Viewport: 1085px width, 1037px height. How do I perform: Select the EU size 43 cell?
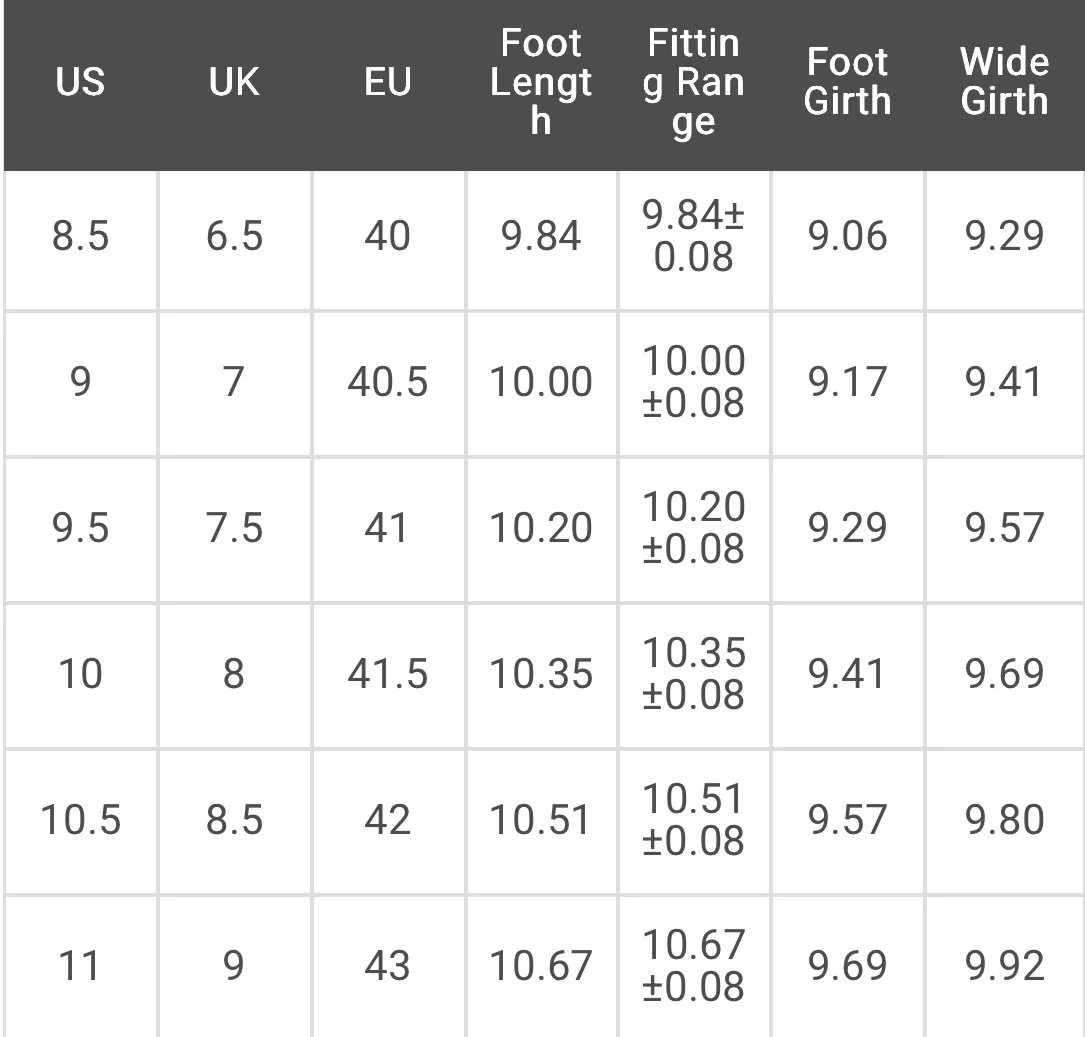388,967
